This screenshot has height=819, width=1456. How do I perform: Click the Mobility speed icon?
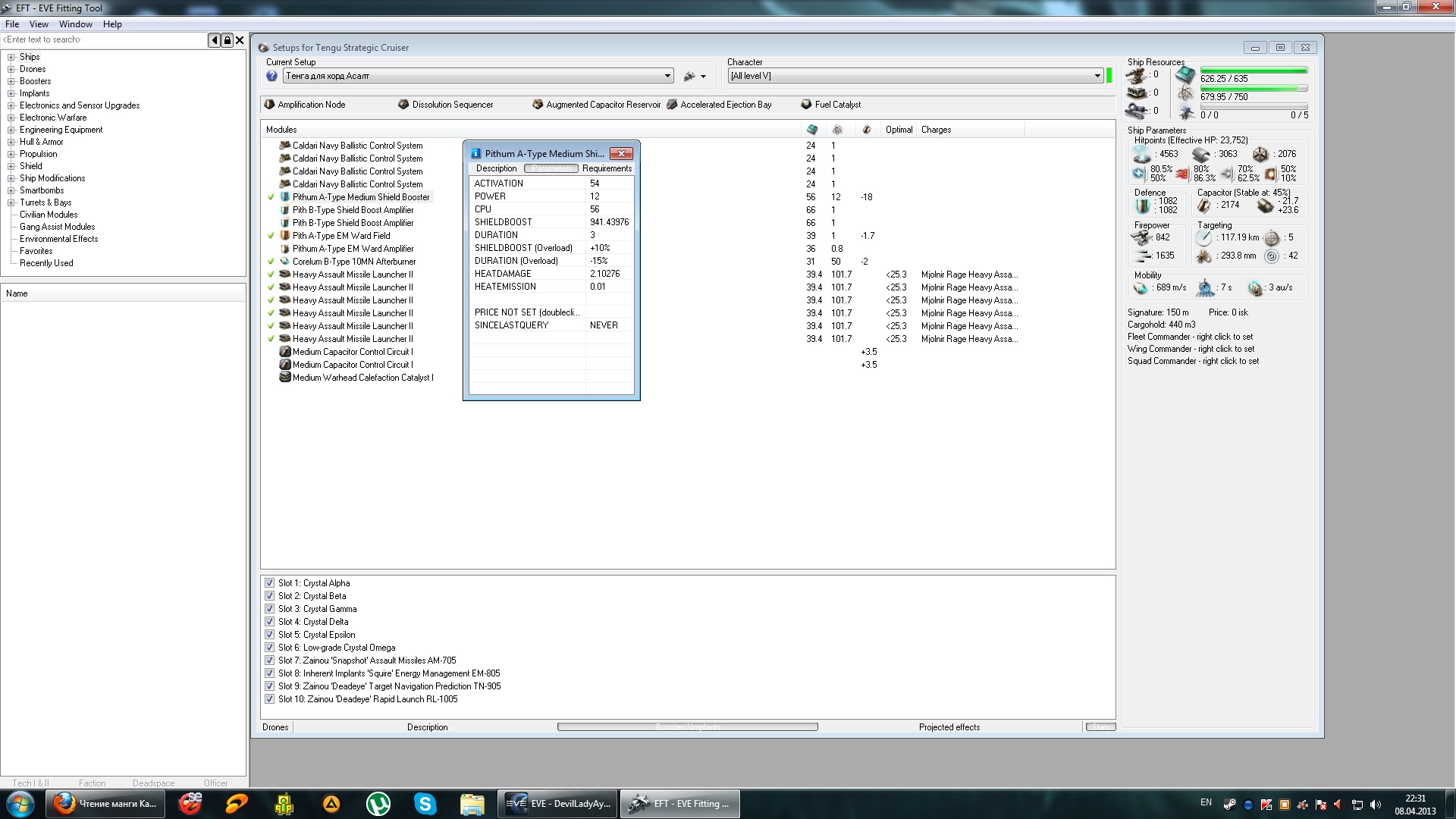[1141, 288]
